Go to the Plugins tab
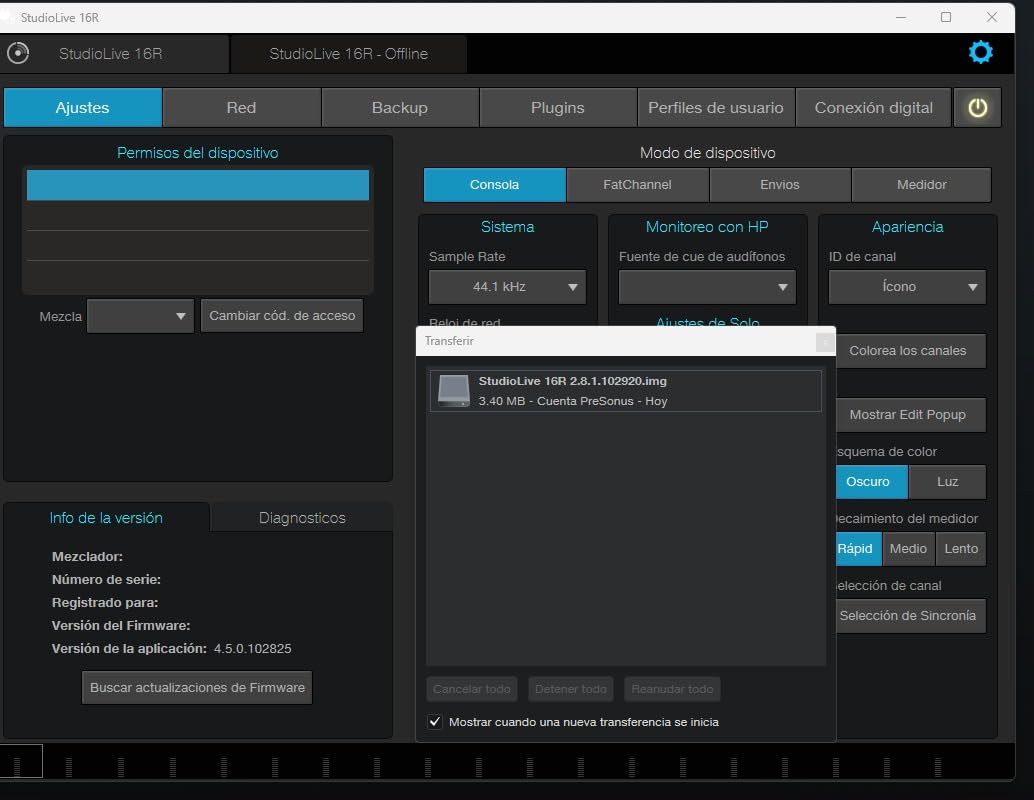The image size is (1034, 800). coord(558,108)
